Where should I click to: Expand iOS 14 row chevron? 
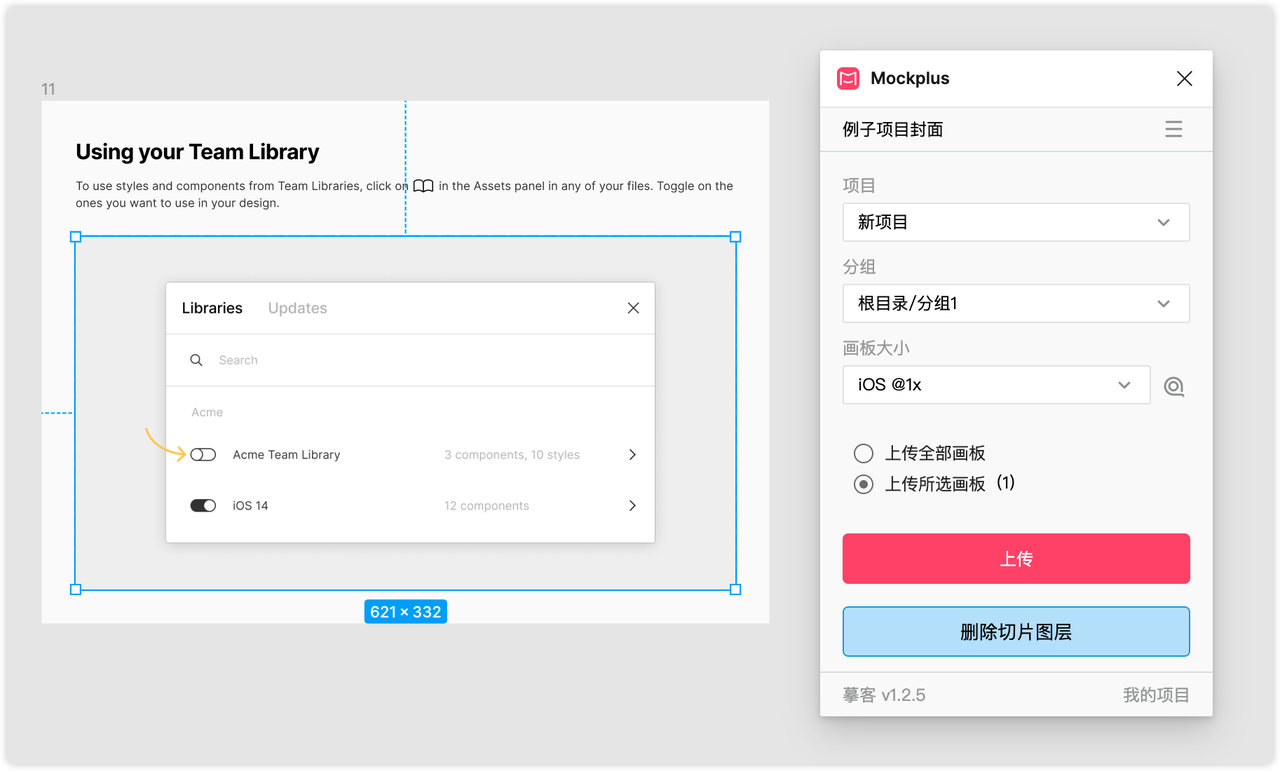[x=632, y=506]
